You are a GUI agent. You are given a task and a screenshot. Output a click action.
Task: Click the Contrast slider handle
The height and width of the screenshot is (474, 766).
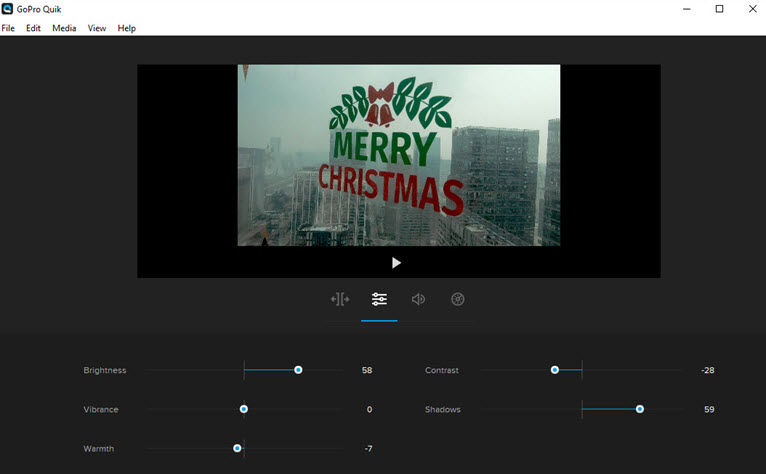(555, 370)
